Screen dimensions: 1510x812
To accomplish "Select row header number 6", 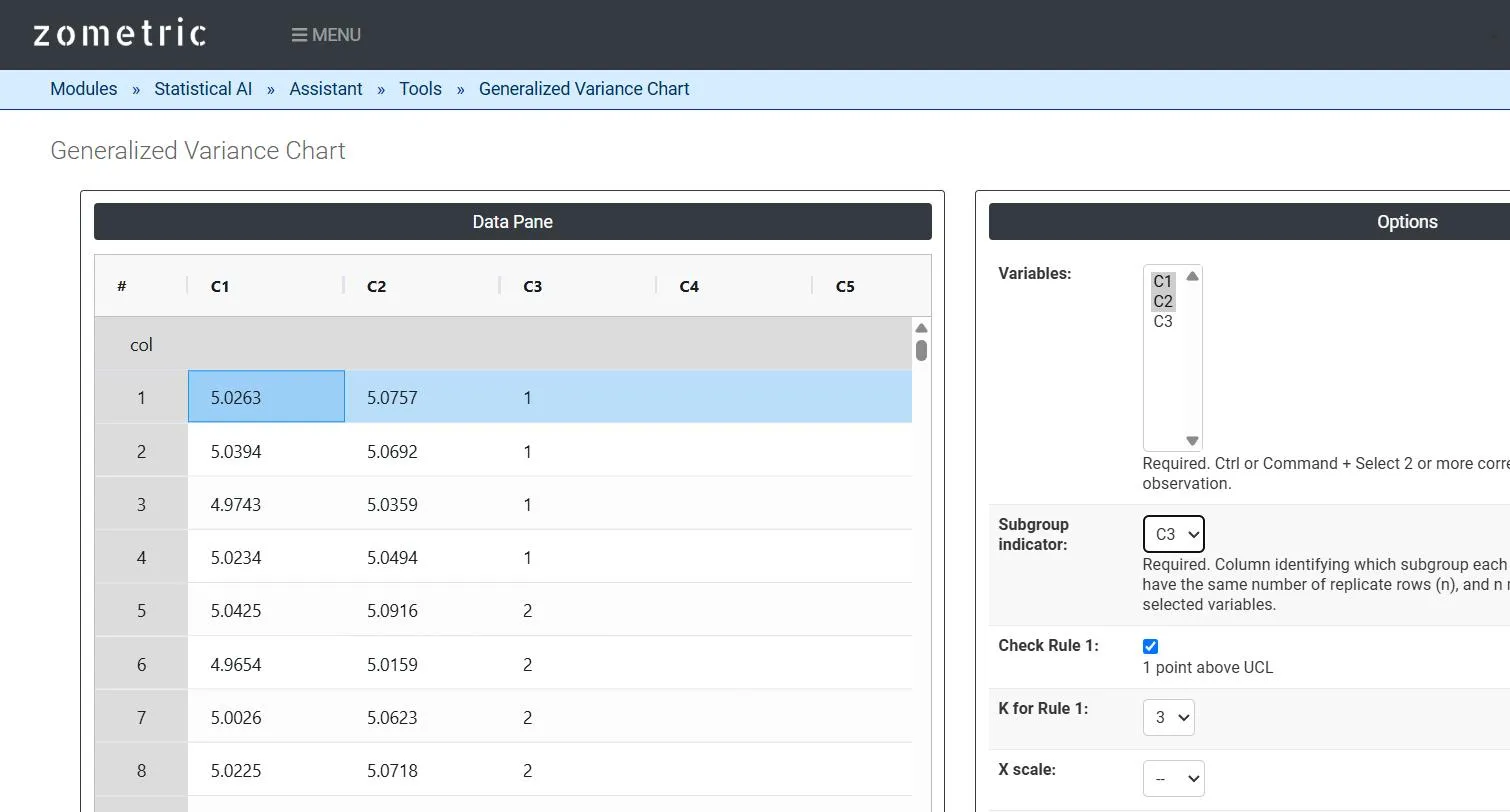I will tap(141, 664).
